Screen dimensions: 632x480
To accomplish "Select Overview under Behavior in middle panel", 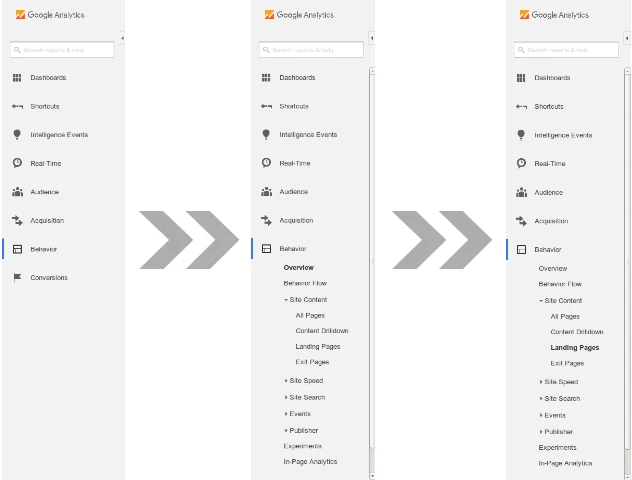I will [298, 268].
